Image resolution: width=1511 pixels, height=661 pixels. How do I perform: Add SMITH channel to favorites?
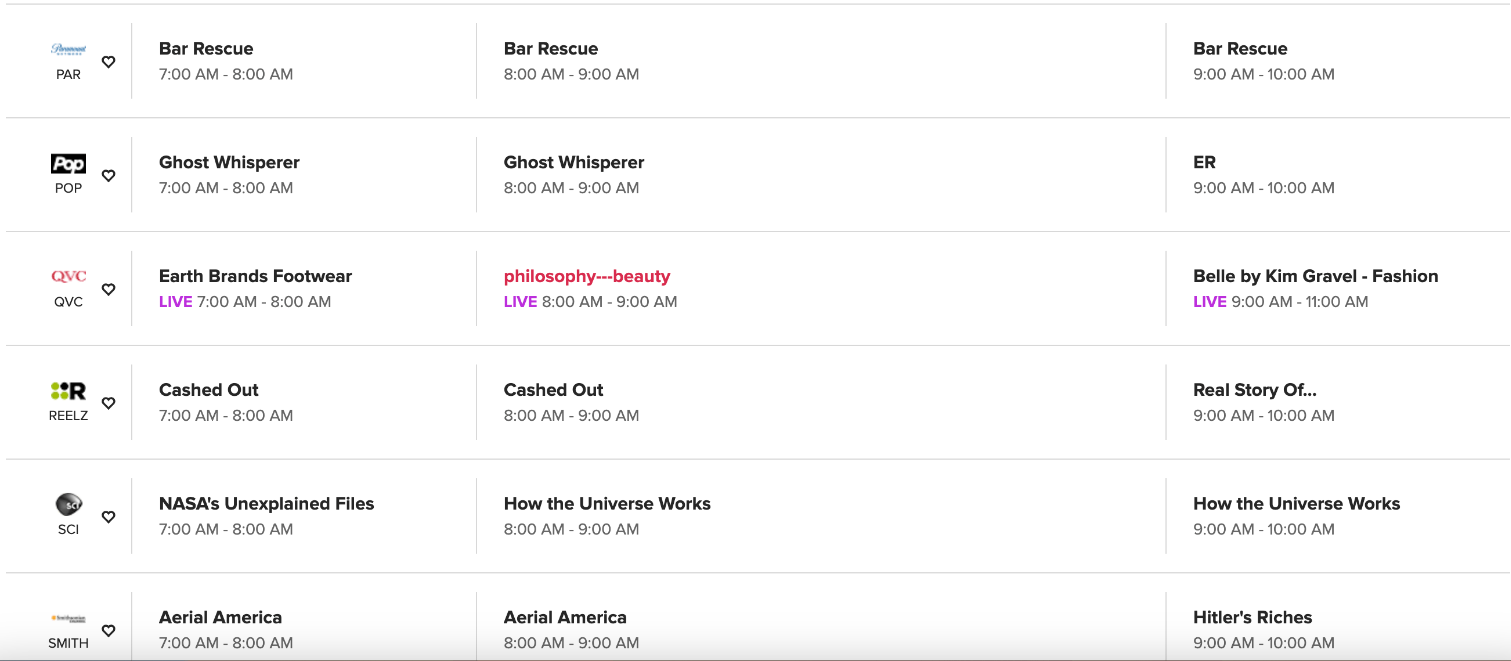click(x=109, y=631)
